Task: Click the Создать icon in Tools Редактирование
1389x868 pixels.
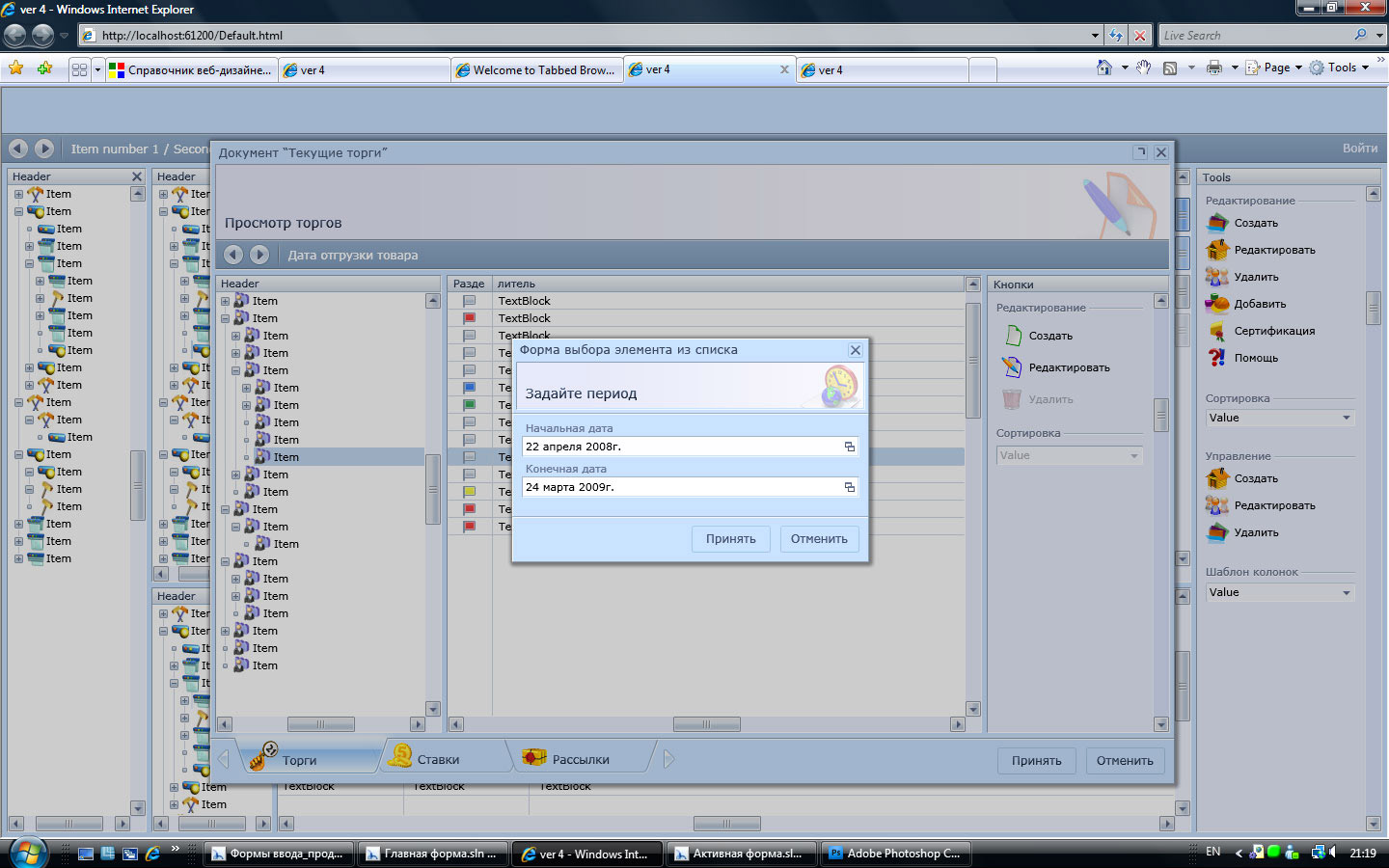Action: pos(1217,223)
